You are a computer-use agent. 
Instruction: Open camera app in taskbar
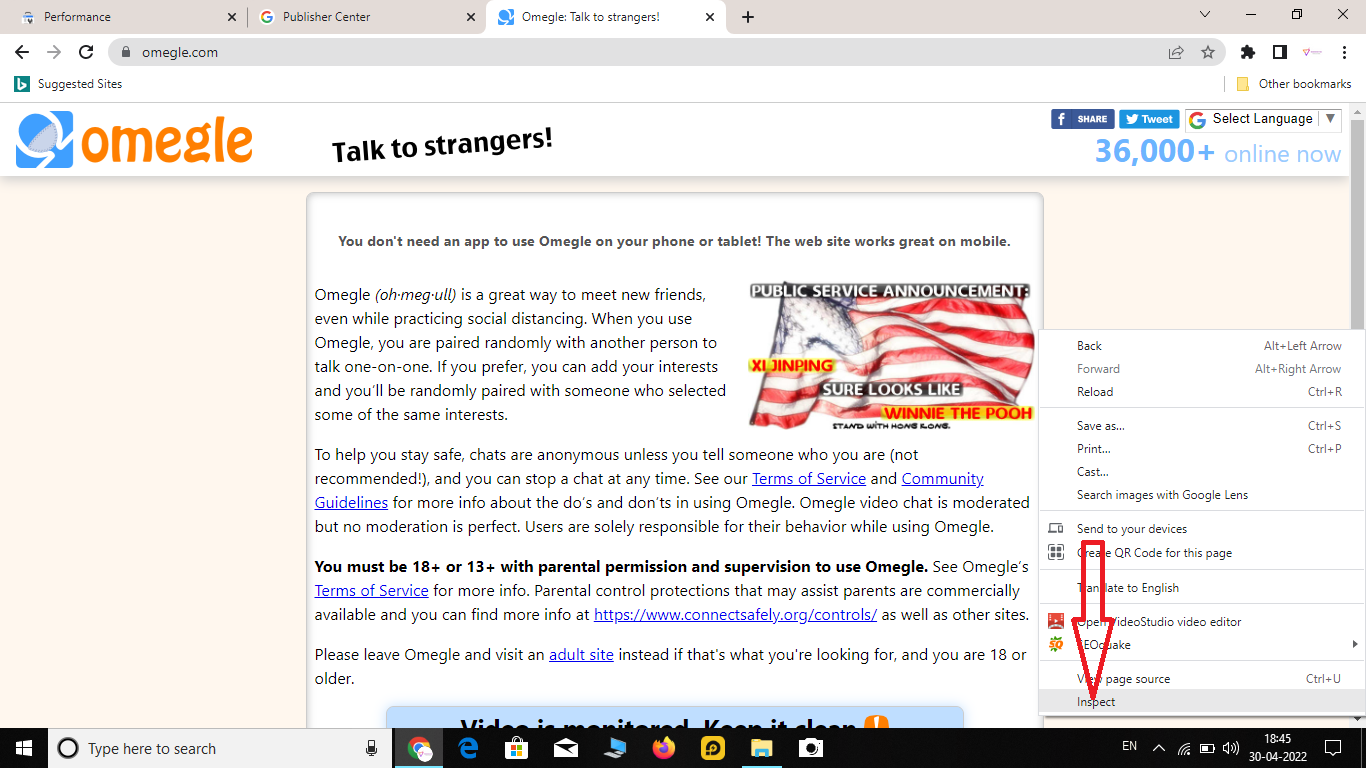tap(811, 748)
